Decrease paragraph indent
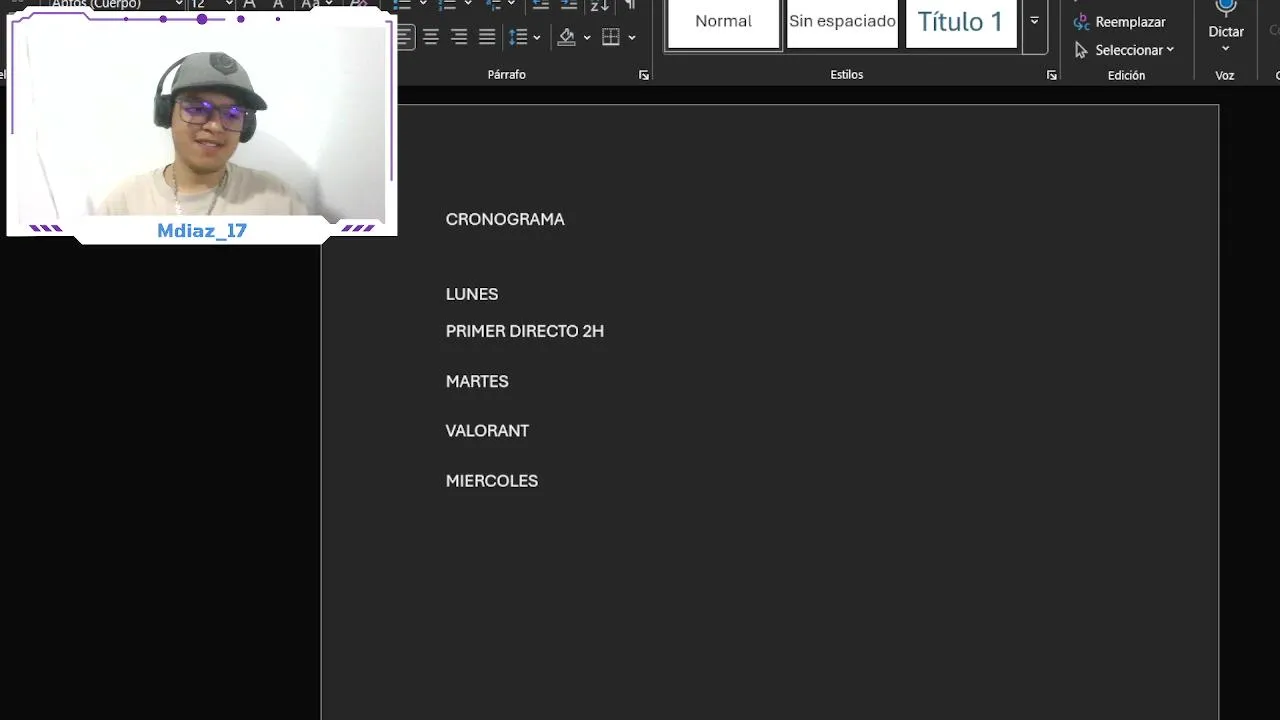The height and width of the screenshot is (720, 1280). click(x=540, y=5)
